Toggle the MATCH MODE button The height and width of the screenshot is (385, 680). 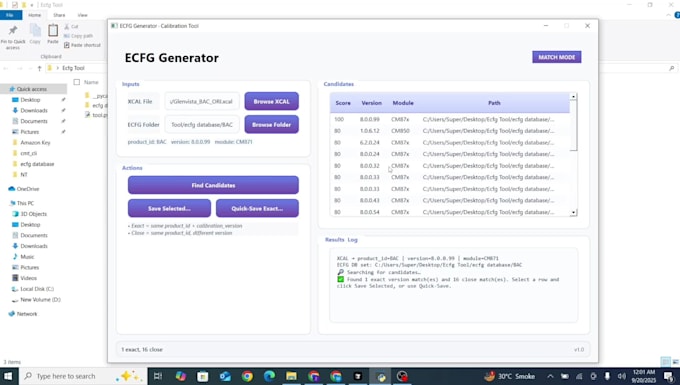point(557,57)
